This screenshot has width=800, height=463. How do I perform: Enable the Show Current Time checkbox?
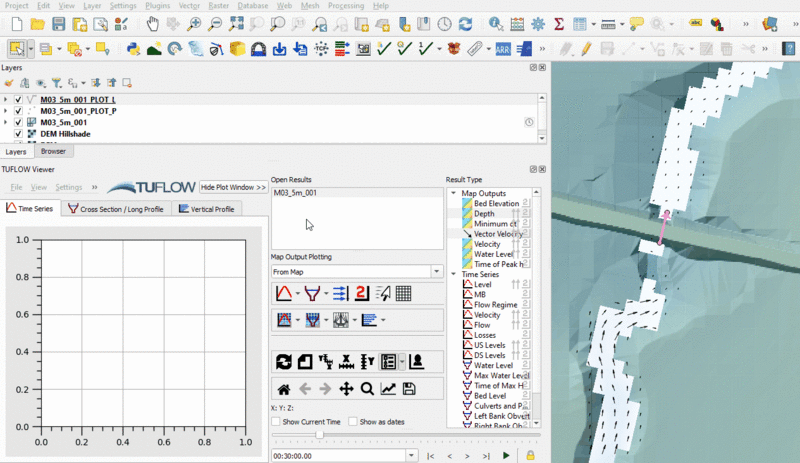click(277, 422)
